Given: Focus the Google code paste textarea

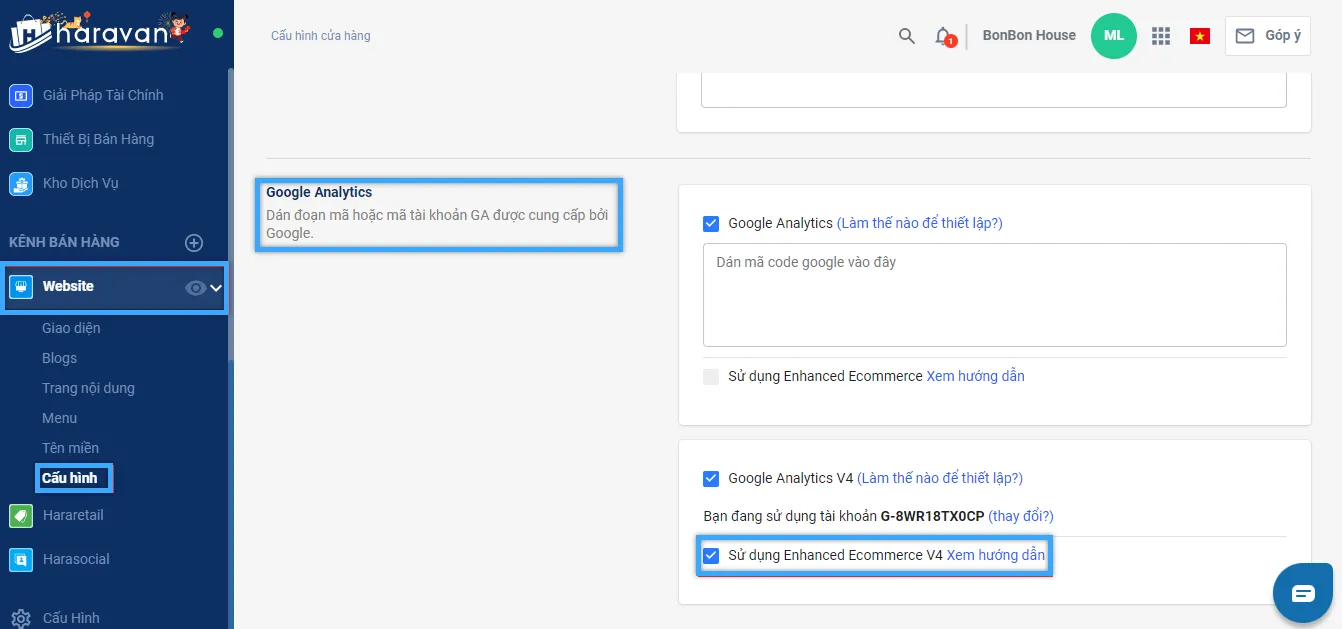Looking at the screenshot, I should pyautogui.click(x=994, y=295).
